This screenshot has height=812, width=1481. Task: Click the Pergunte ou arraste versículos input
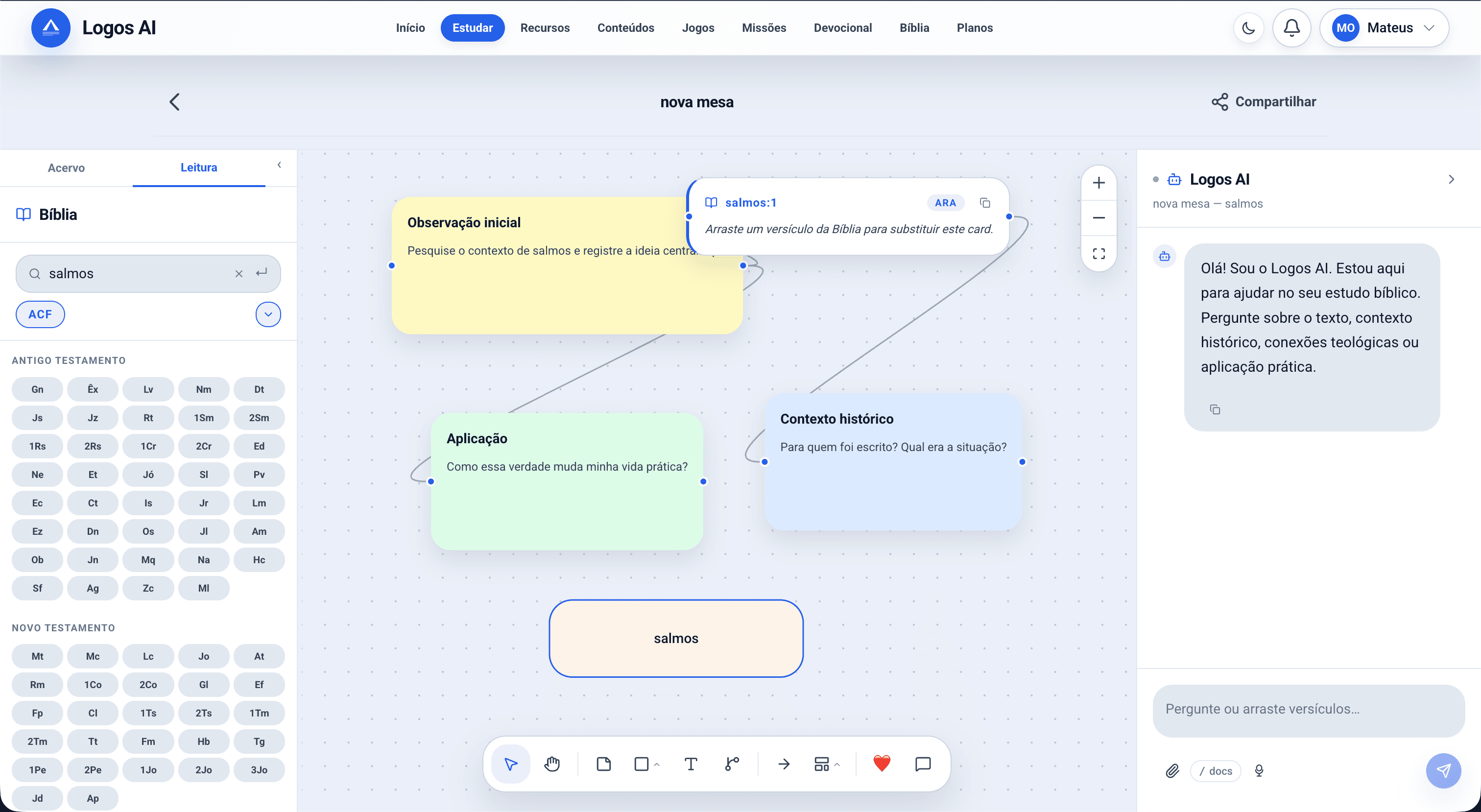pos(1309,710)
